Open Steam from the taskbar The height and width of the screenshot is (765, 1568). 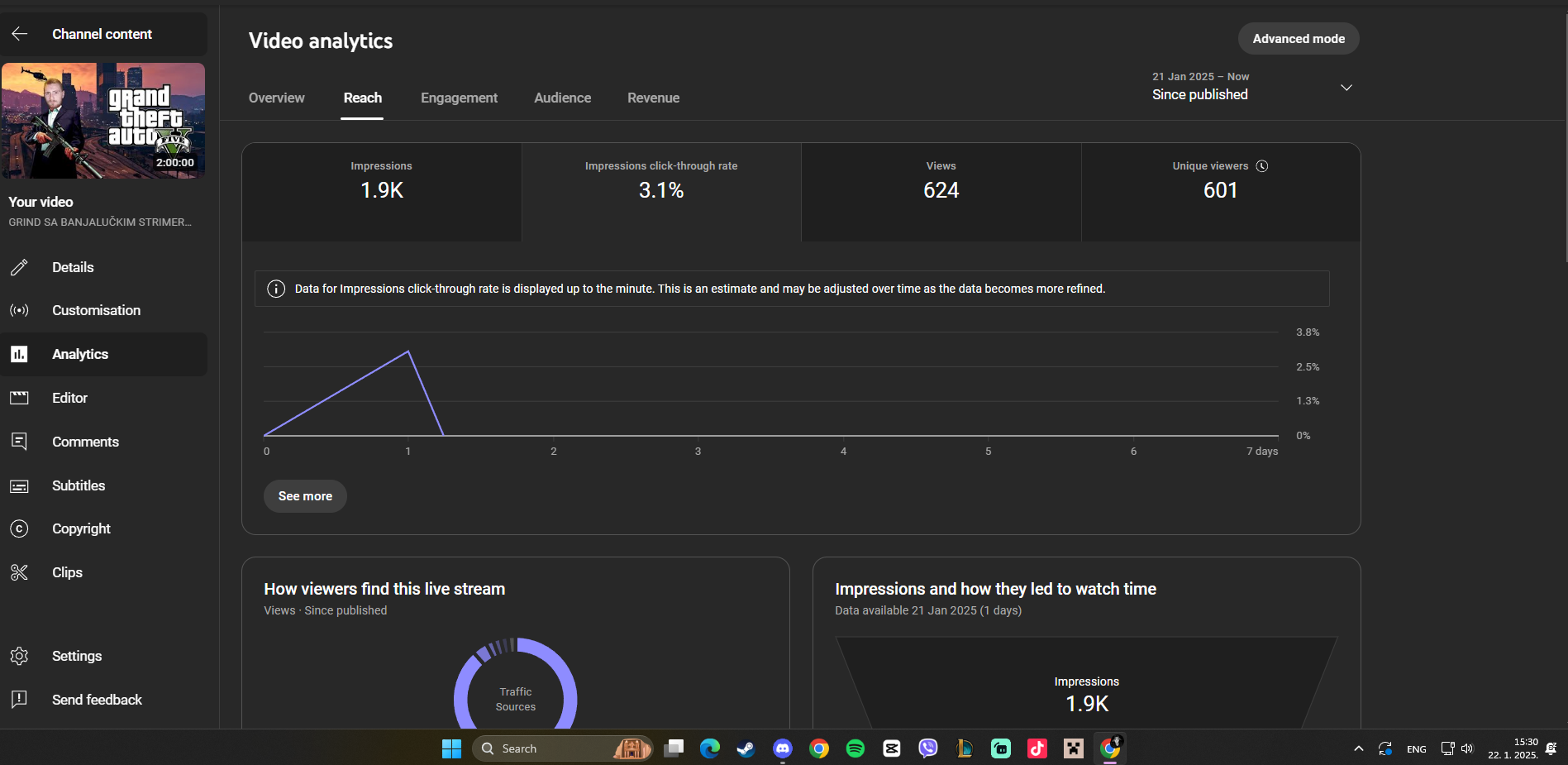(746, 748)
